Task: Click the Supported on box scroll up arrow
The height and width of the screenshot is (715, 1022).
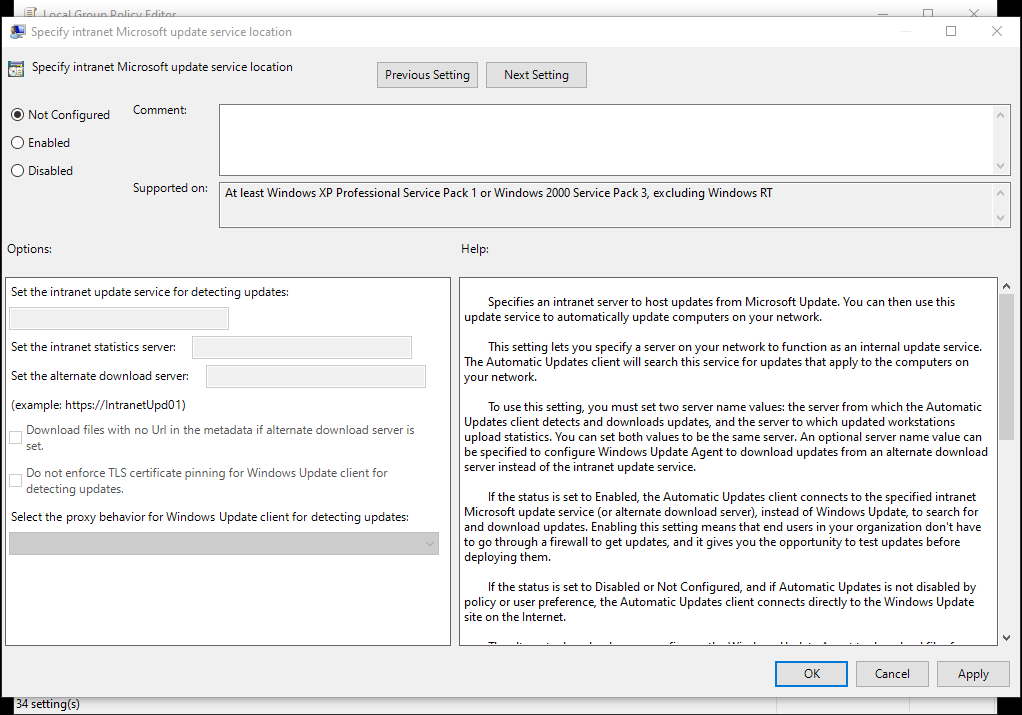Action: pyautogui.click(x=1000, y=193)
